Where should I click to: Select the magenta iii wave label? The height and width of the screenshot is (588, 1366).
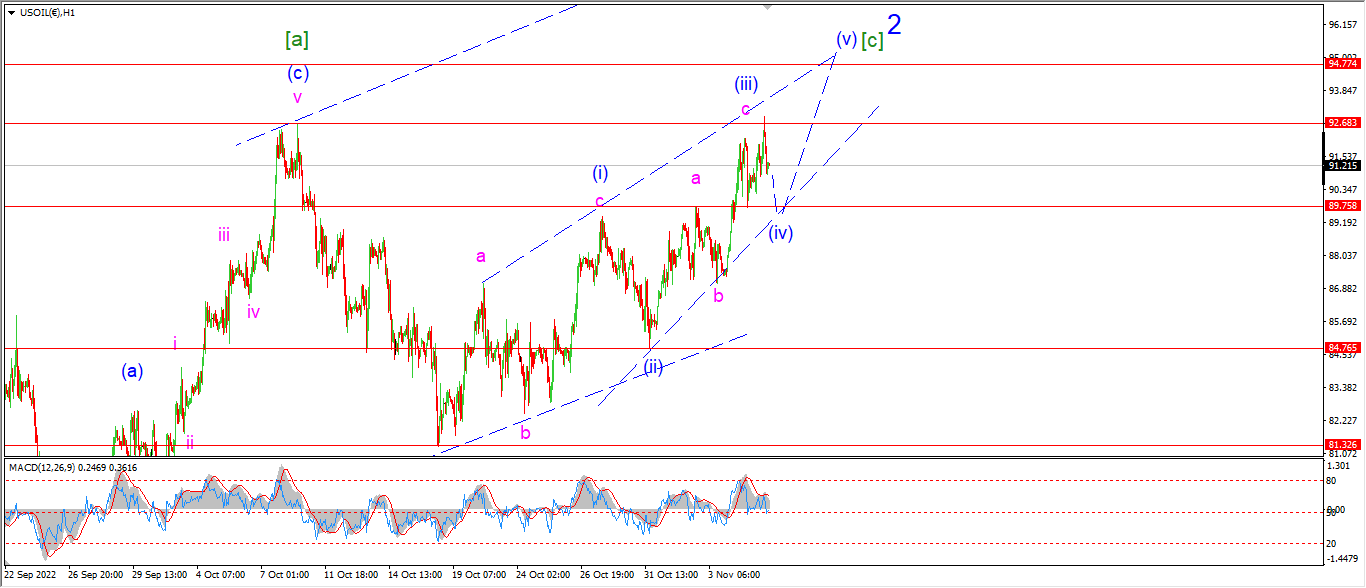tap(224, 235)
